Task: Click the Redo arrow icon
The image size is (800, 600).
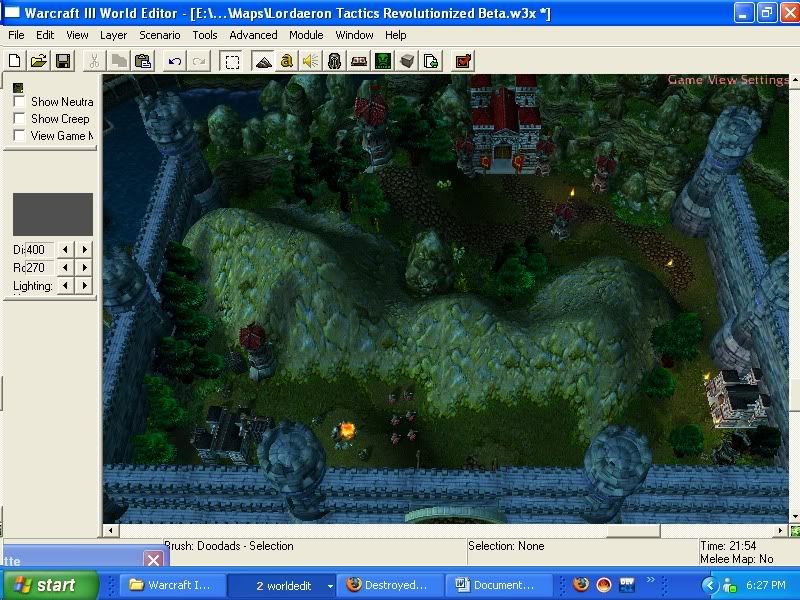Action: [199, 61]
